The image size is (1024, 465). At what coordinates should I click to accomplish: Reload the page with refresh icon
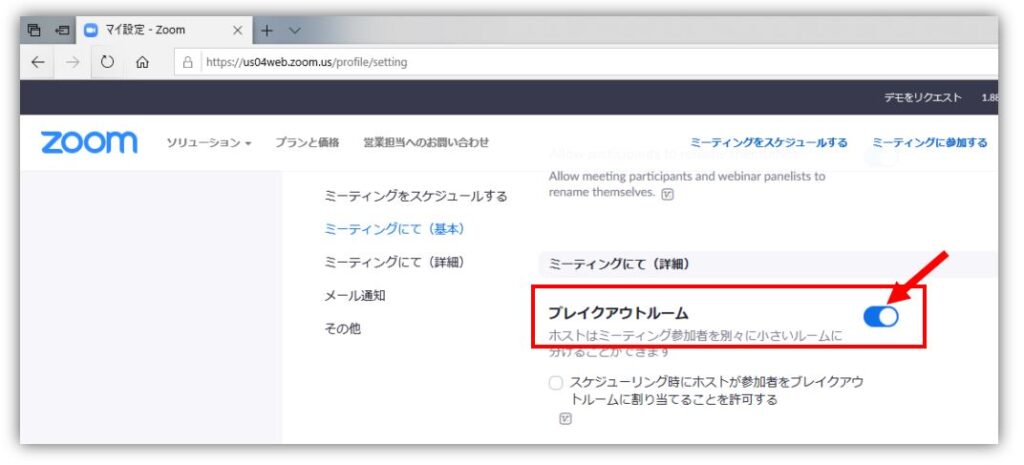(x=107, y=62)
